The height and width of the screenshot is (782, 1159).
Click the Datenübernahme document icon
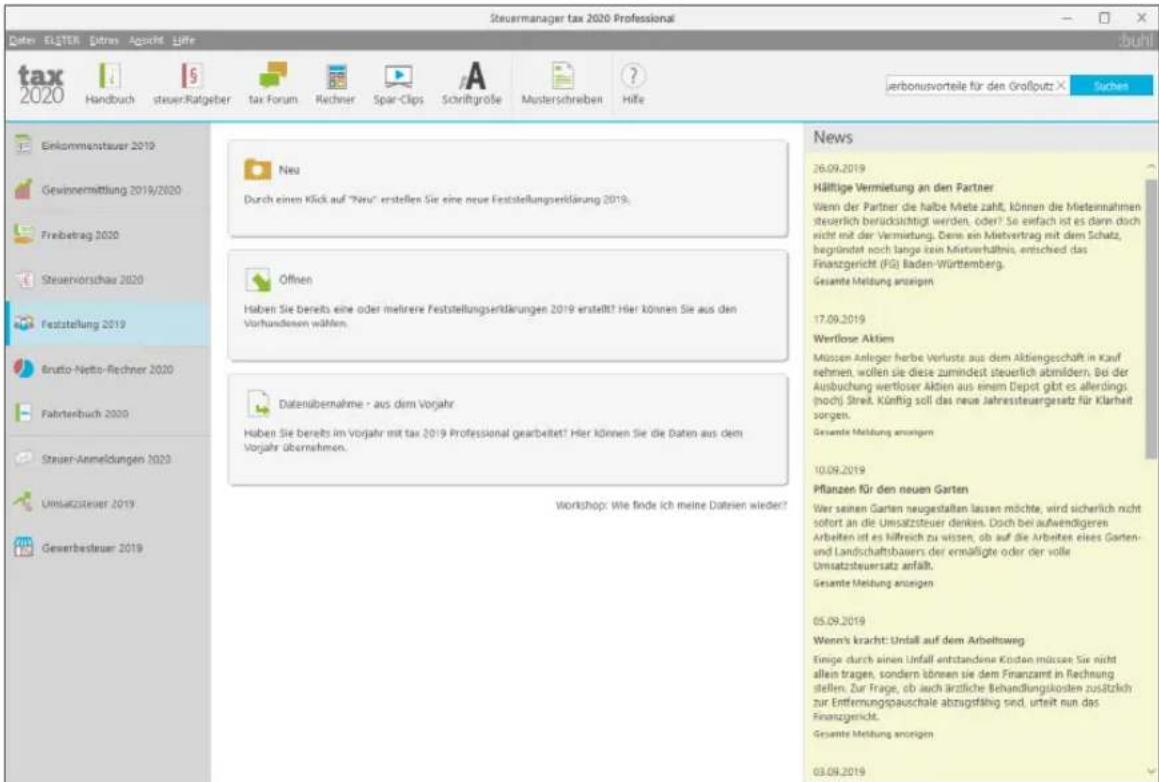tap(258, 404)
